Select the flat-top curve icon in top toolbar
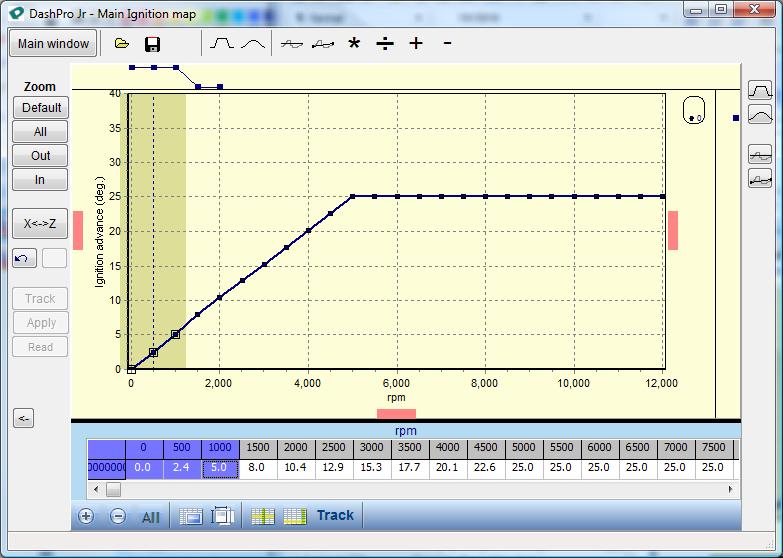The height and width of the screenshot is (558, 783). point(222,44)
